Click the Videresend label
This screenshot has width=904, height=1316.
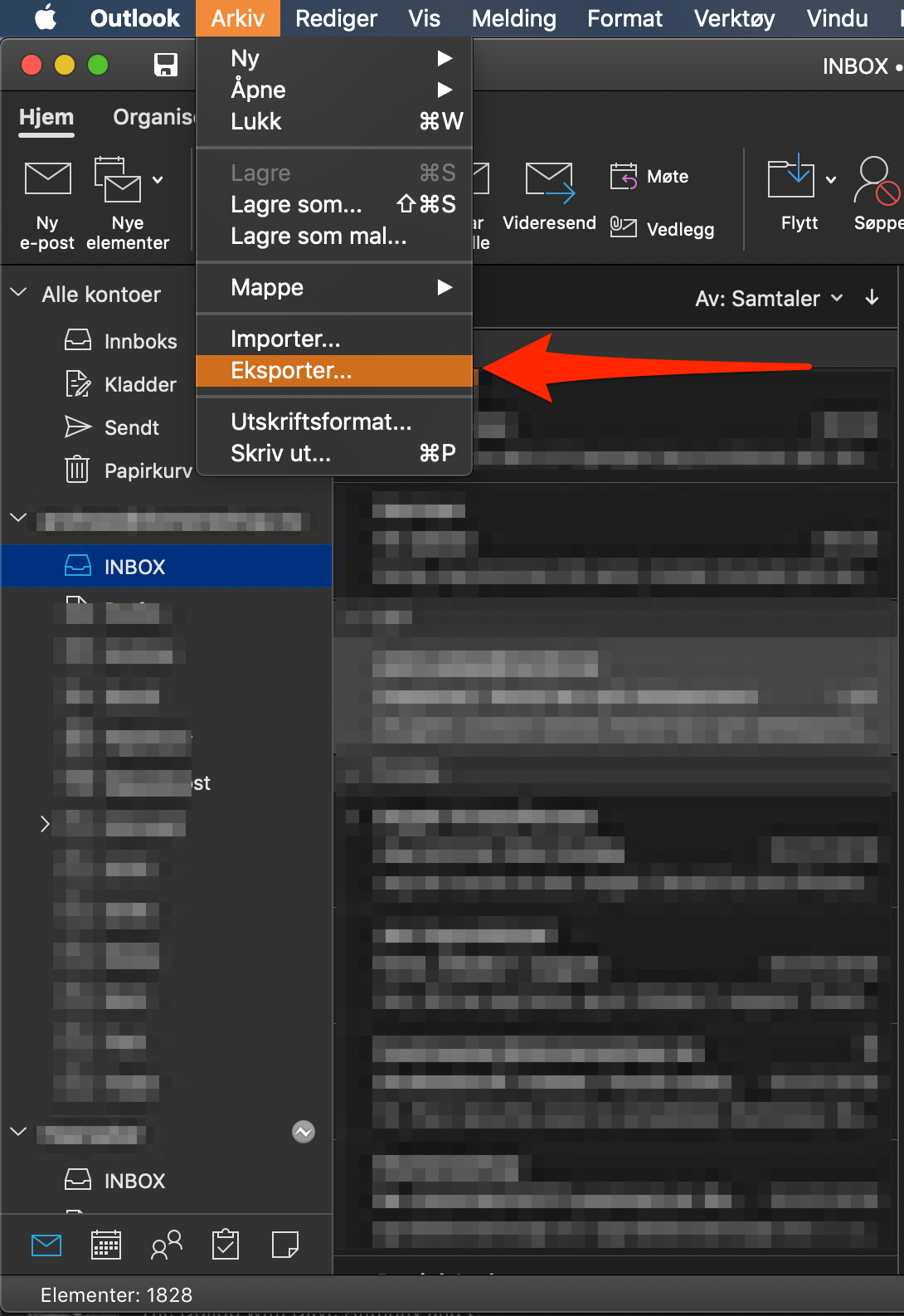pyautogui.click(x=549, y=223)
